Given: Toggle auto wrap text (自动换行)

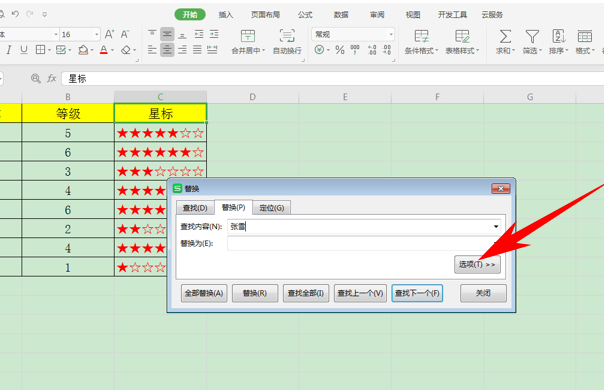Looking at the screenshot, I should pos(287,42).
